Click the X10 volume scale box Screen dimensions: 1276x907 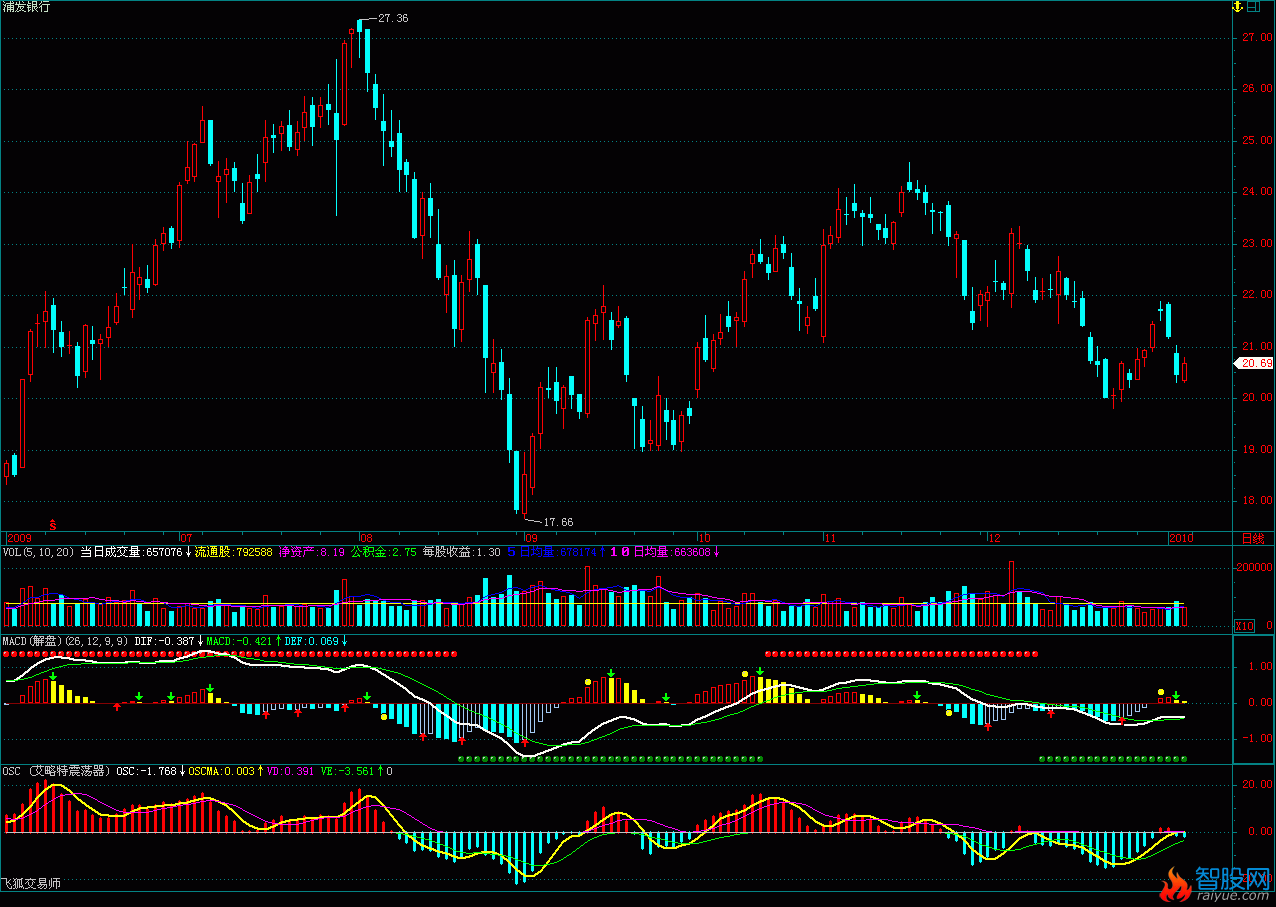pos(1244,626)
